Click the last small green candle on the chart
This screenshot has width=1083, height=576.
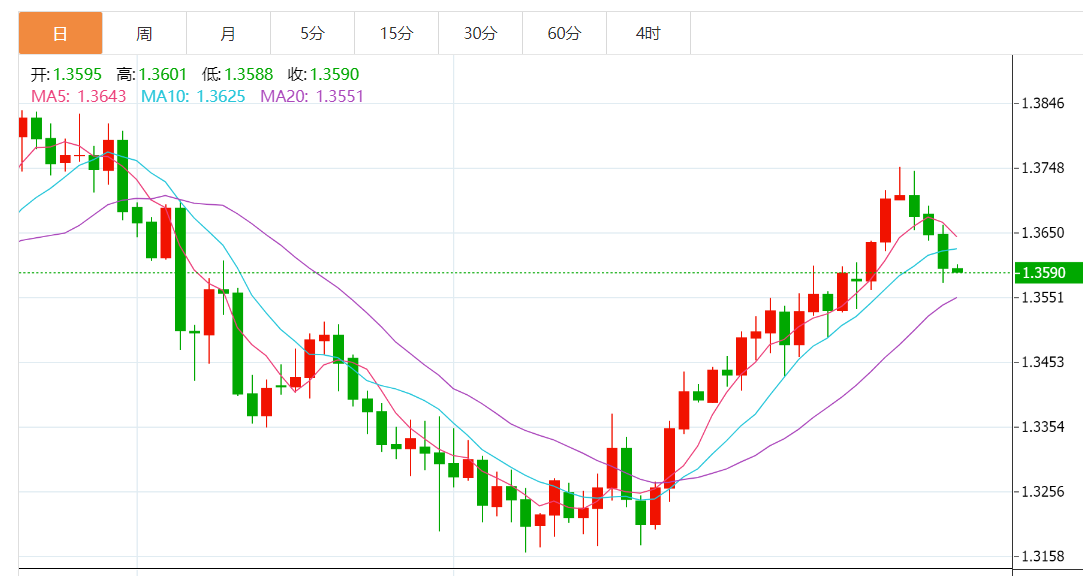click(x=957, y=270)
